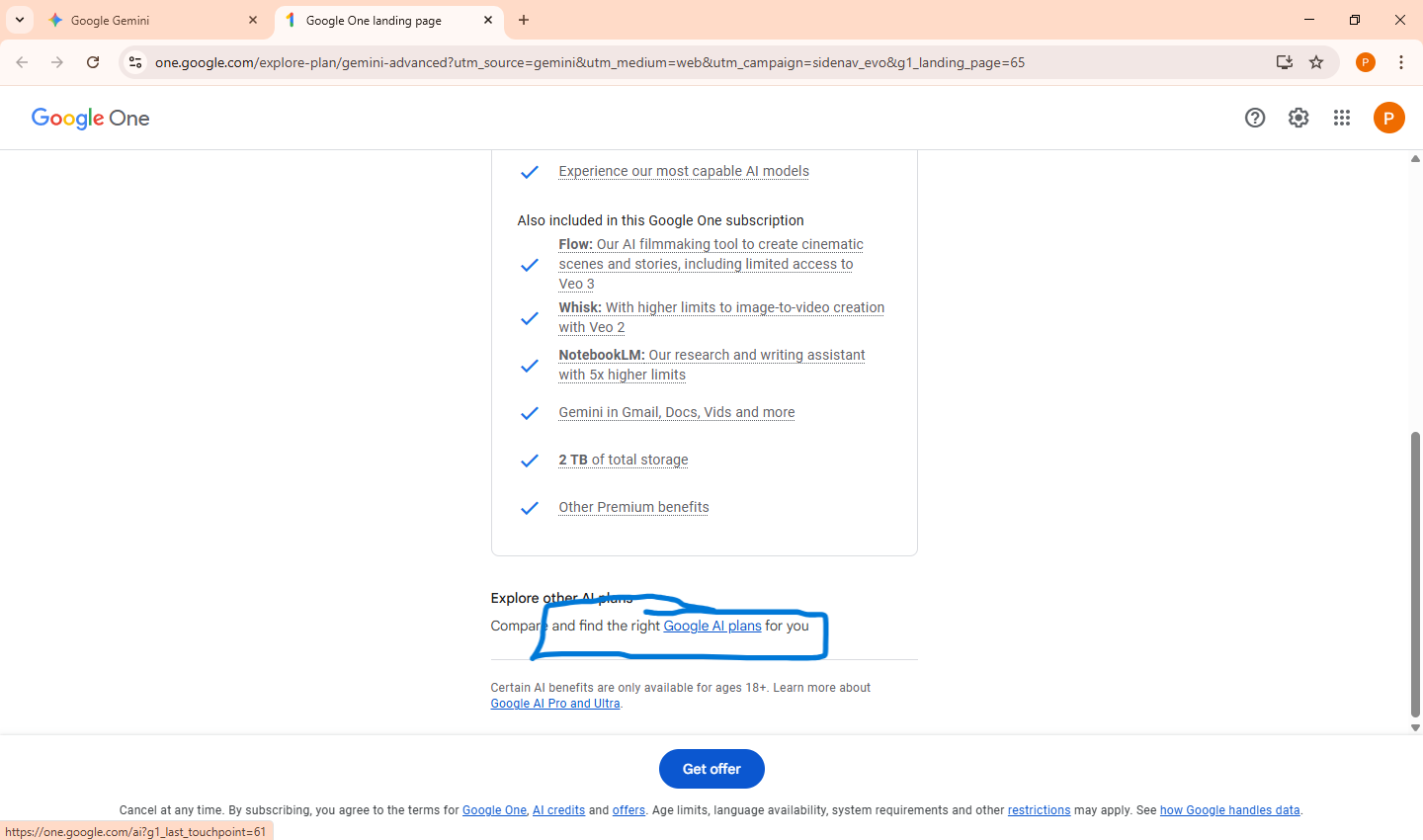Click Experience our most capable AI models
1423x840 pixels.
pyautogui.click(x=684, y=171)
